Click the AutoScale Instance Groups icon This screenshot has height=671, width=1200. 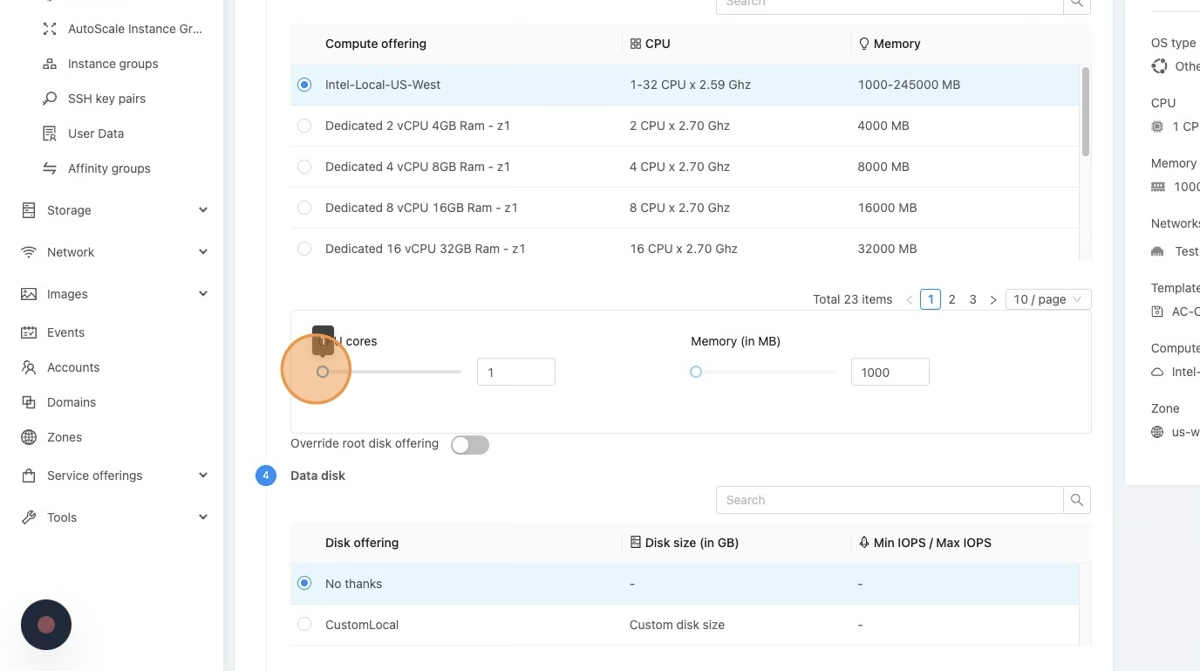click(49, 29)
